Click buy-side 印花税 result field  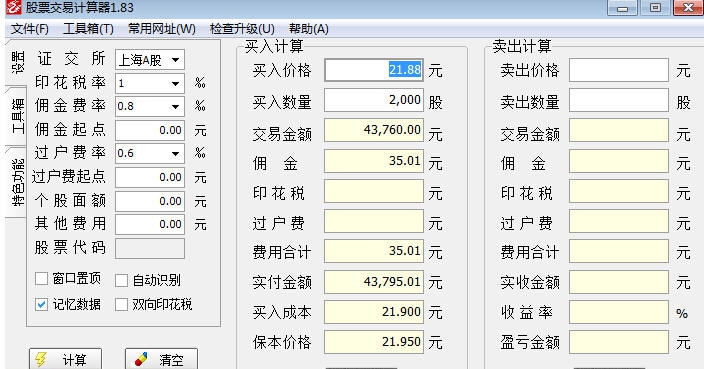374,191
